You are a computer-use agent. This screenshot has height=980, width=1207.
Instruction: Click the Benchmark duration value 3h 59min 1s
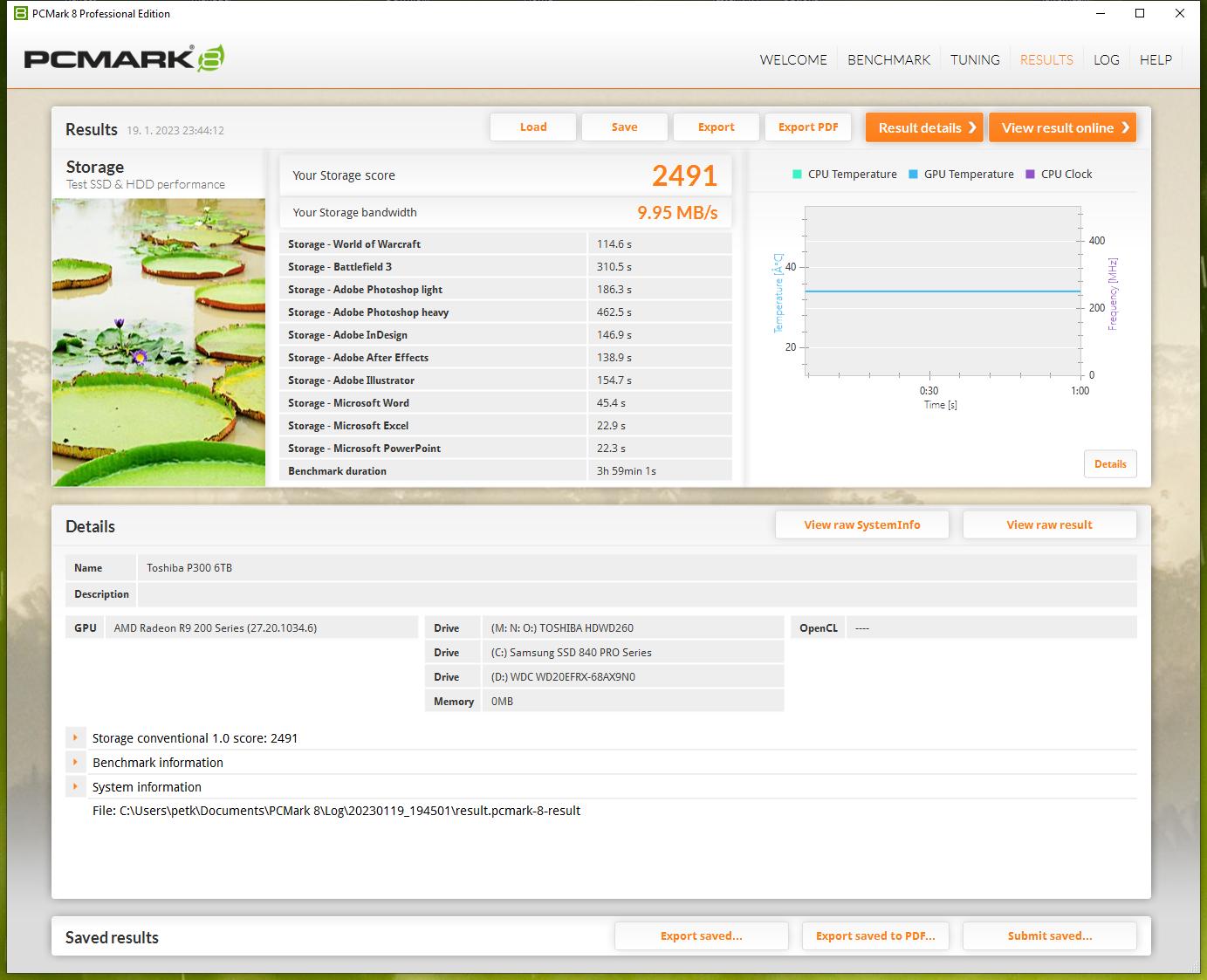tap(627, 471)
